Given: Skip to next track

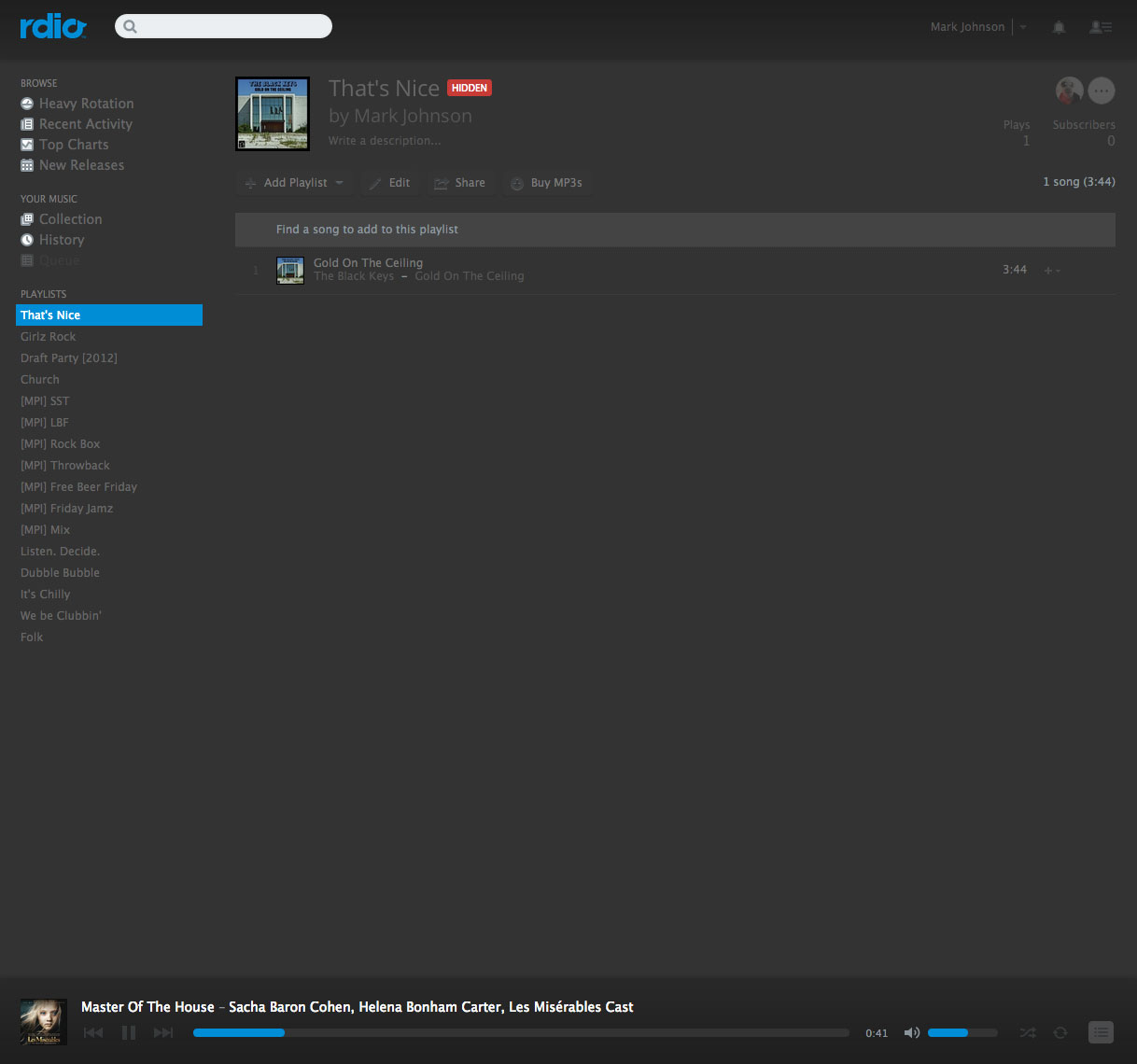Looking at the screenshot, I should pyautogui.click(x=163, y=1032).
